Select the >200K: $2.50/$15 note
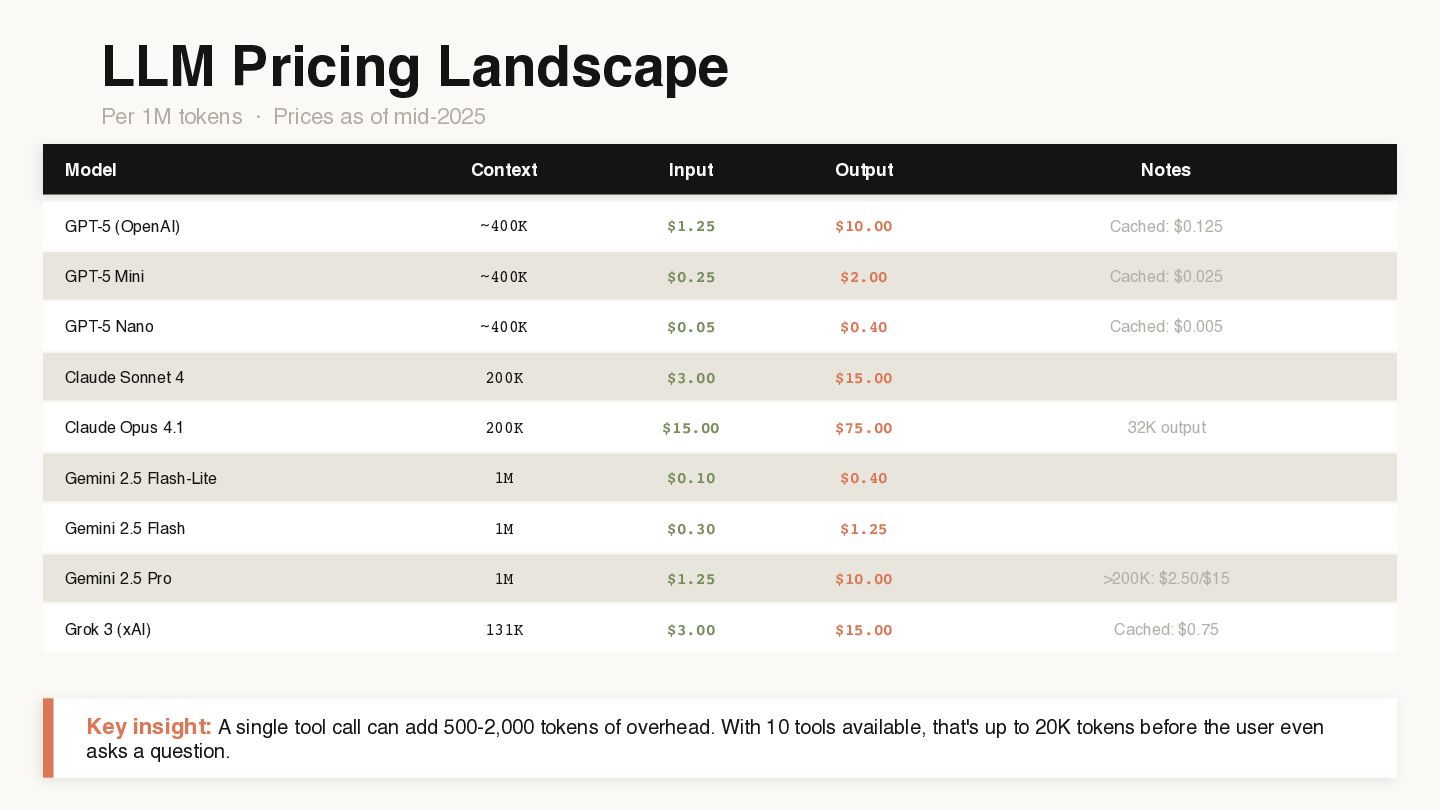Viewport: 1440px width, 810px height. (1166, 578)
